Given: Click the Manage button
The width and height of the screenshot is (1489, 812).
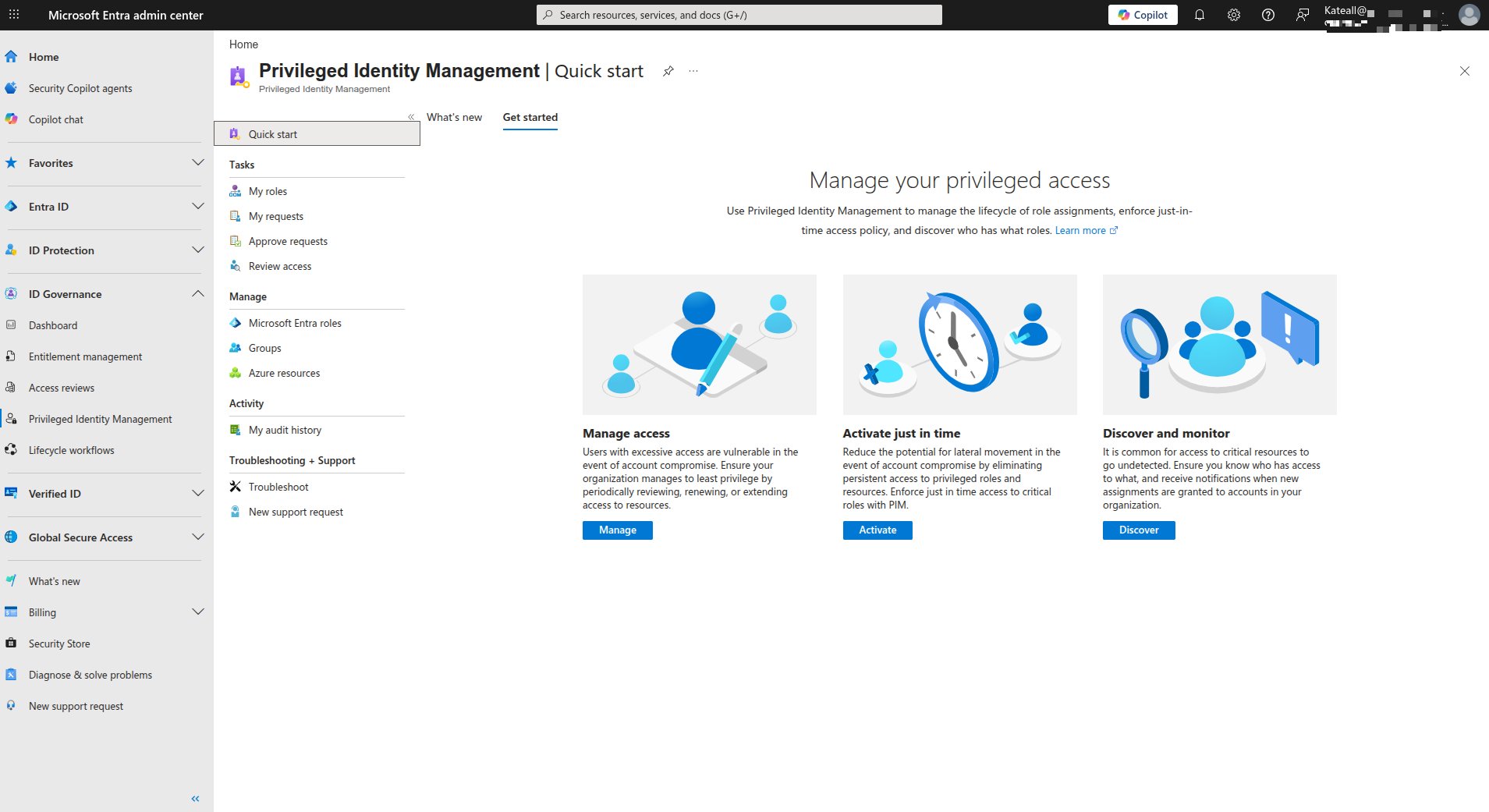Looking at the screenshot, I should click(618, 530).
